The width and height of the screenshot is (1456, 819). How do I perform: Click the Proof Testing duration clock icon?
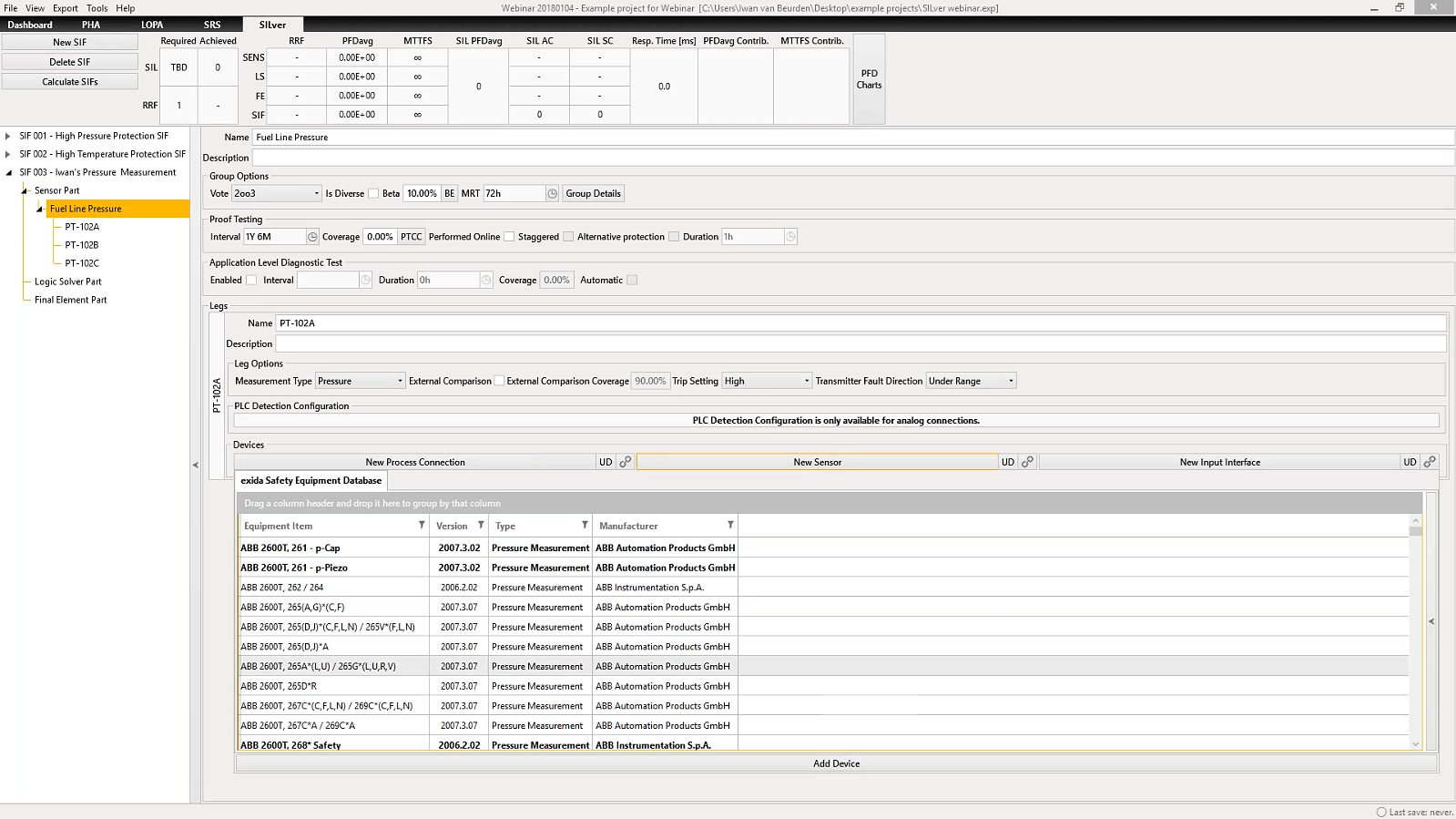790,237
